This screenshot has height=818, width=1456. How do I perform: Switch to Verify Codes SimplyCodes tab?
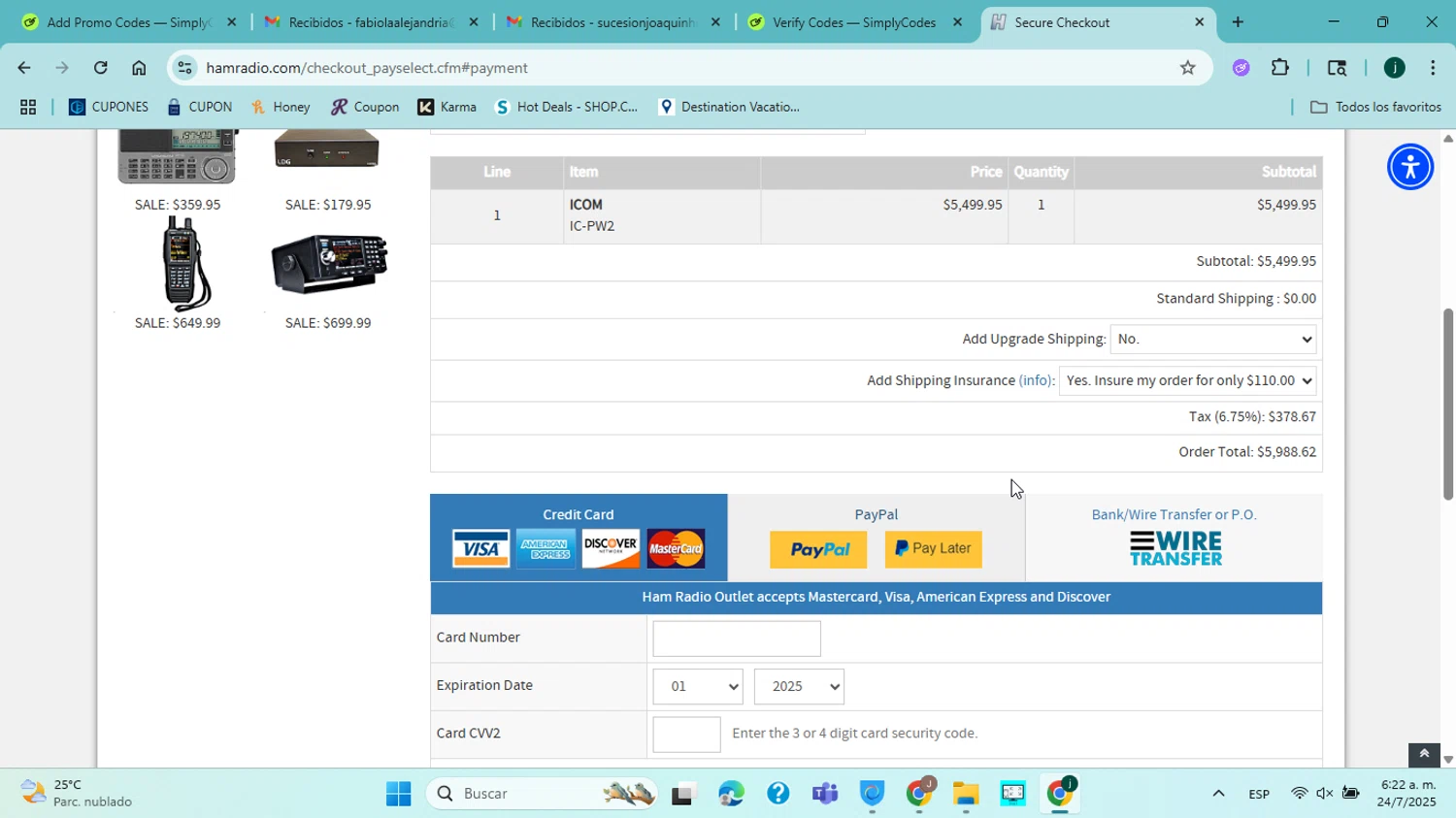coord(854,22)
